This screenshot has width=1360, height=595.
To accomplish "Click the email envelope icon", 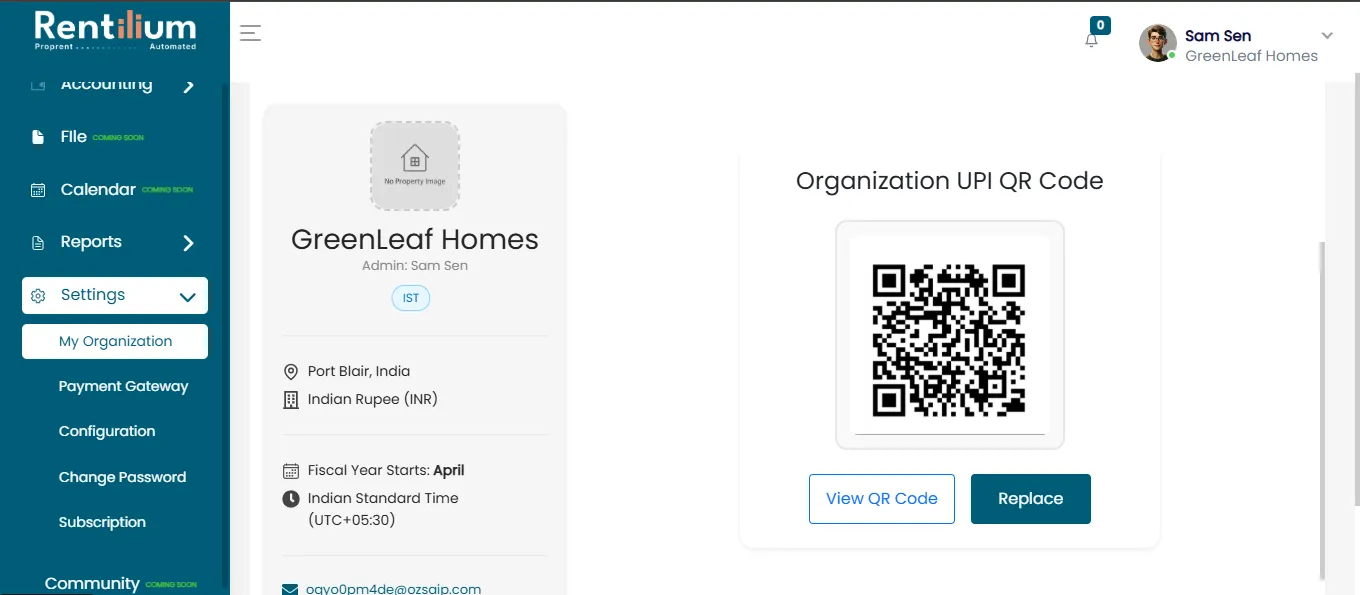I will 291,590.
